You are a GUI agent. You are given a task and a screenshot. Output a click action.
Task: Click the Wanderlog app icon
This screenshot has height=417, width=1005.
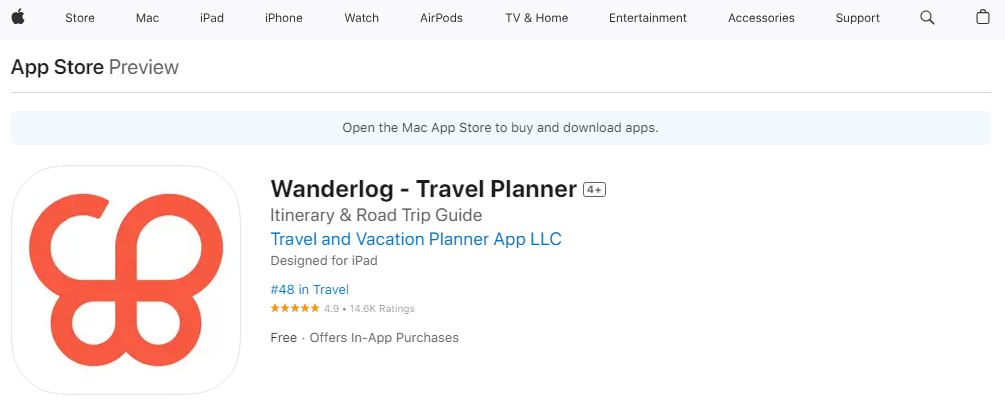coord(126,280)
